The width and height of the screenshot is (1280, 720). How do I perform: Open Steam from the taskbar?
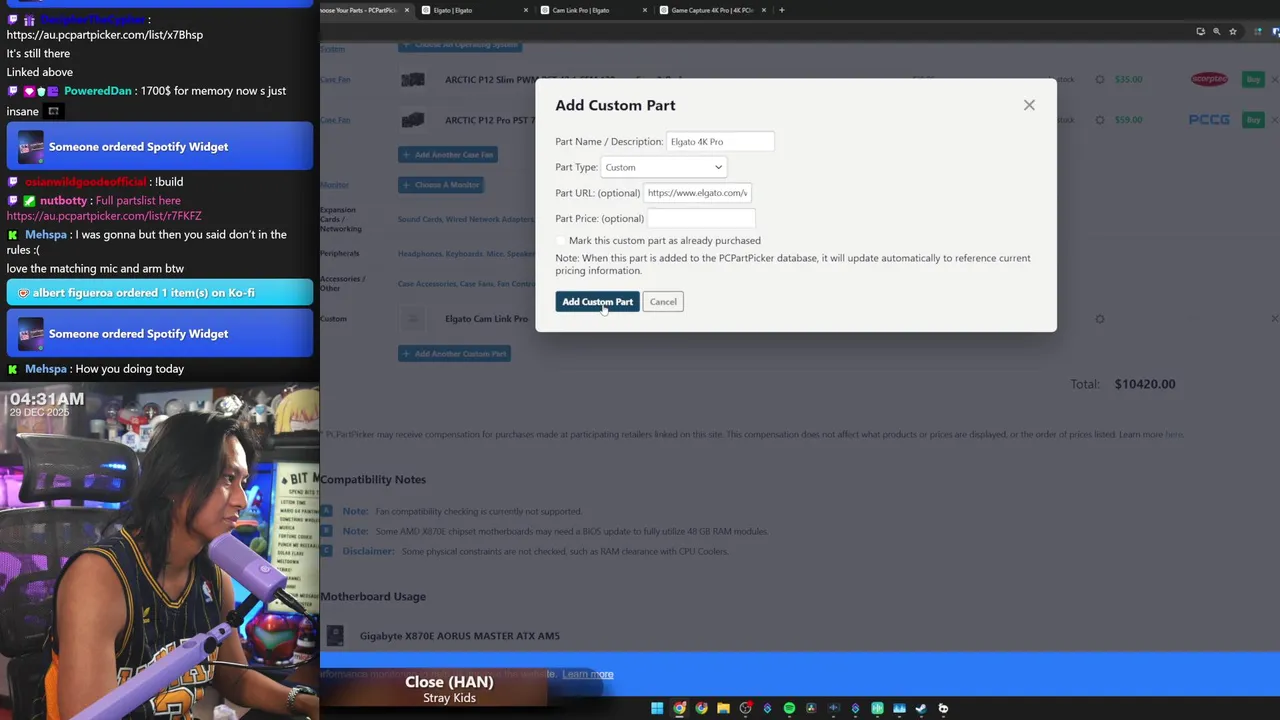(921, 708)
